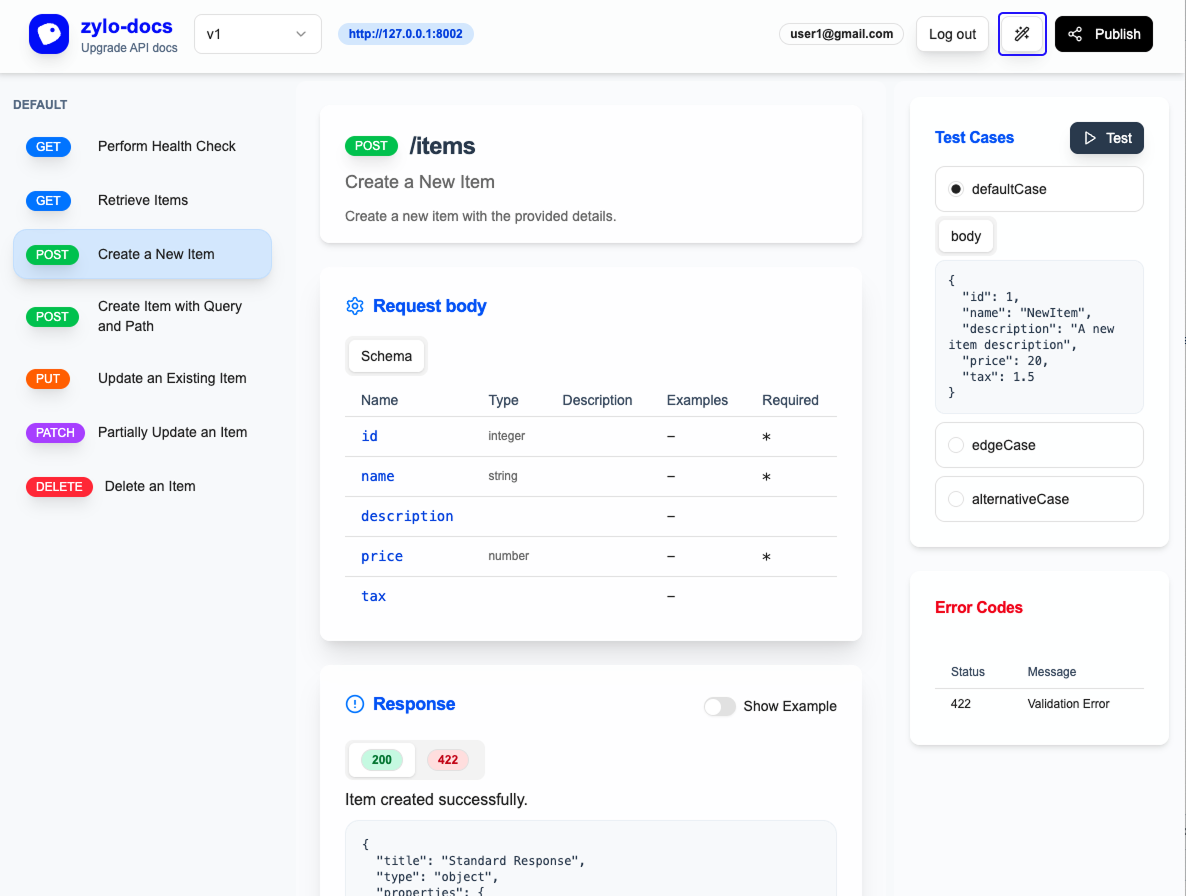Open Delete an Item endpoint
The width and height of the screenshot is (1186, 896).
[142, 486]
